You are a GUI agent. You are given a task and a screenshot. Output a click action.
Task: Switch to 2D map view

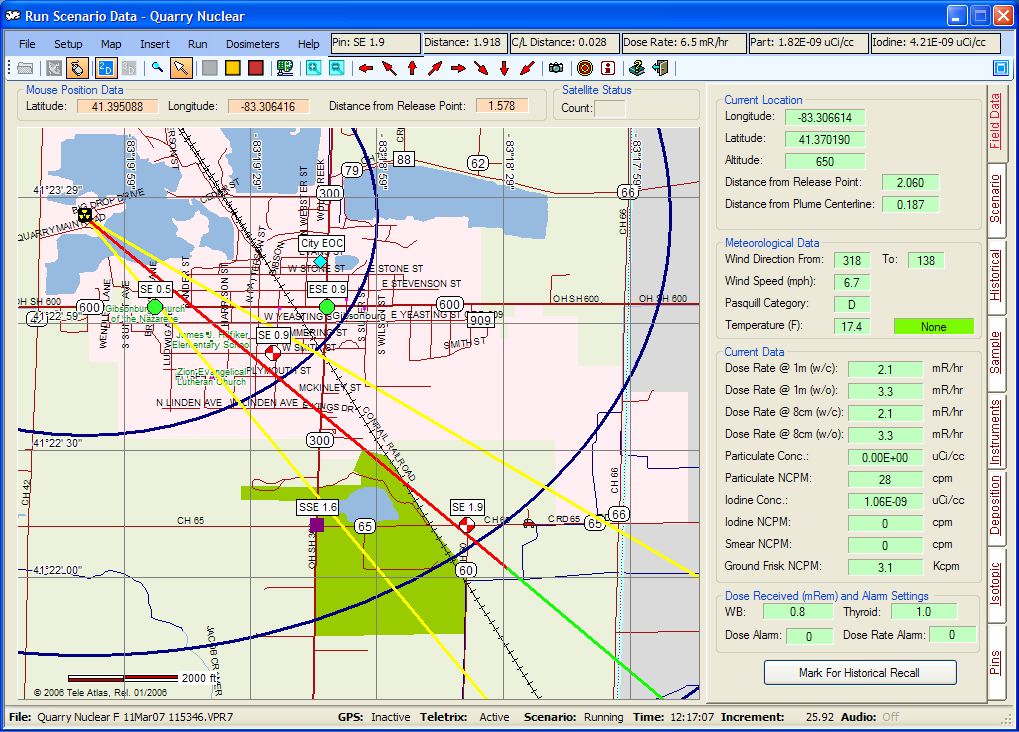tap(106, 68)
